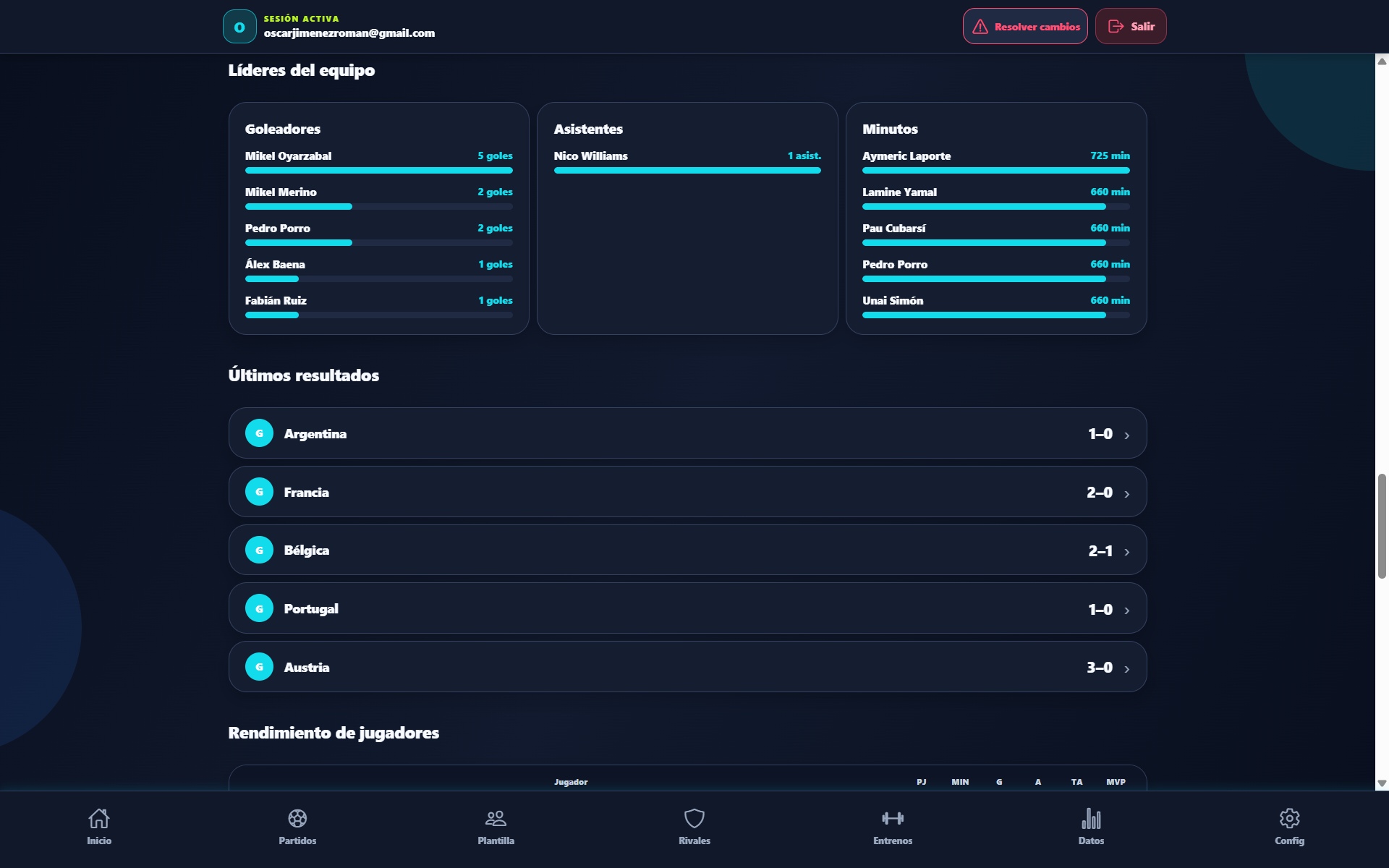Screen dimensions: 1389x868
Task: Click the G badge next to Bélgica
Action: (259, 550)
